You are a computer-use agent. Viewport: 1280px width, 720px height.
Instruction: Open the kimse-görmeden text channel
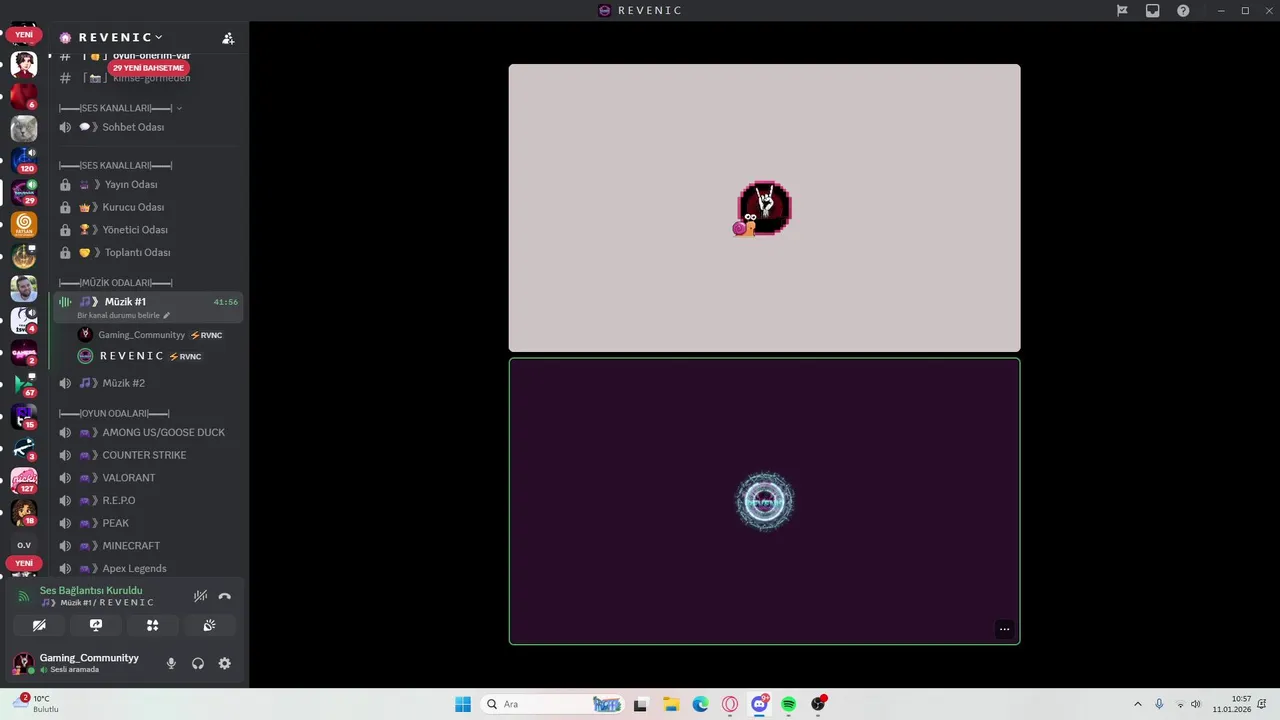click(x=147, y=78)
